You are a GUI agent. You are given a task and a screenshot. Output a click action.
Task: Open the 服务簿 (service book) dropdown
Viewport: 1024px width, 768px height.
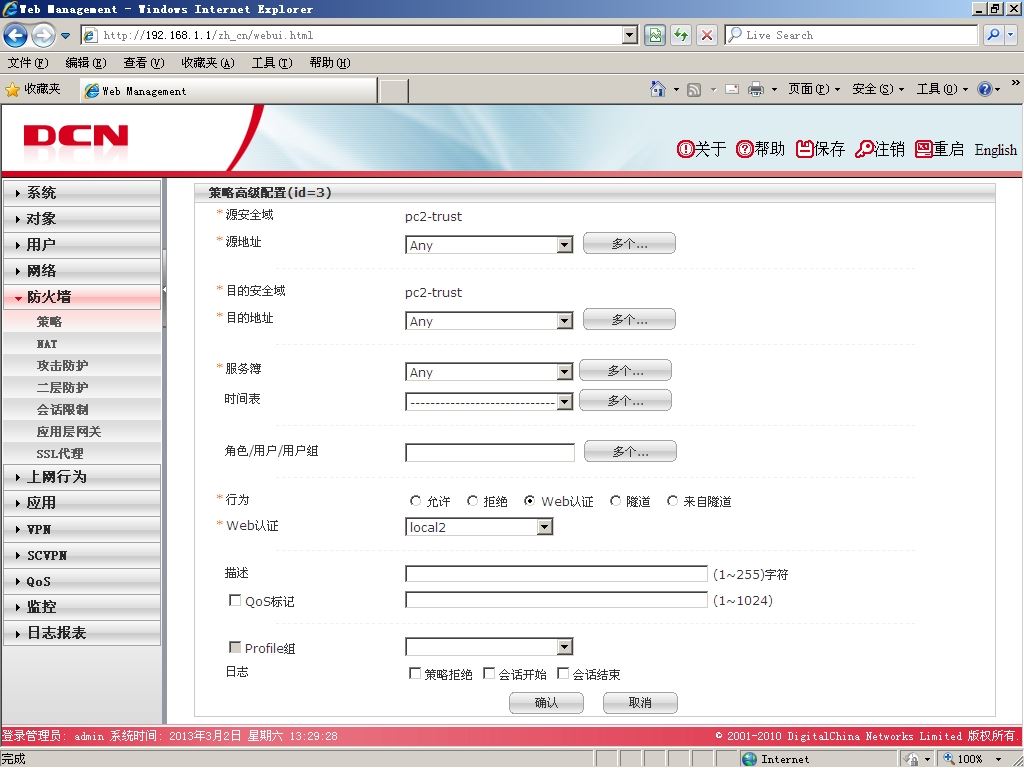pyautogui.click(x=489, y=372)
